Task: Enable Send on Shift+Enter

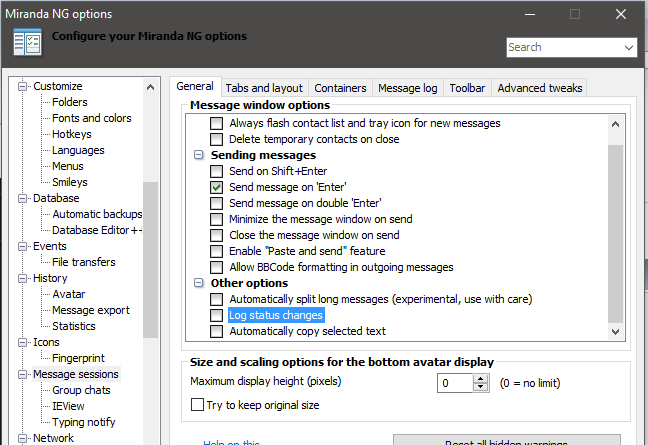Action: point(217,171)
